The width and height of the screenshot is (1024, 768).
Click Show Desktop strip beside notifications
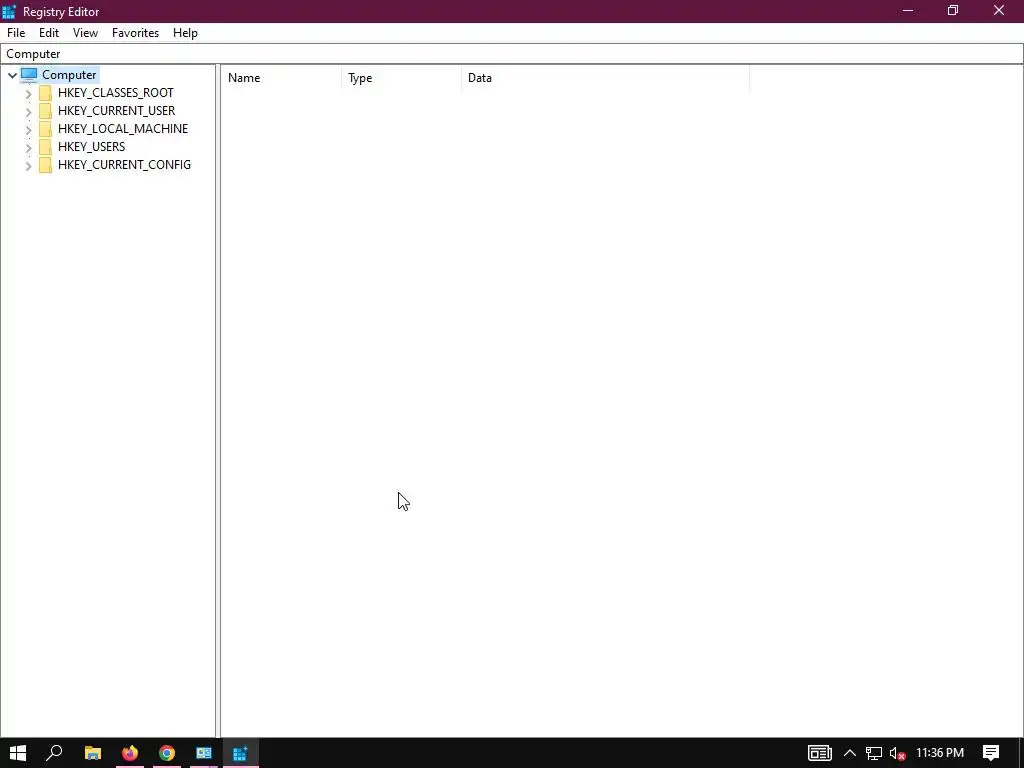coord(1021,753)
